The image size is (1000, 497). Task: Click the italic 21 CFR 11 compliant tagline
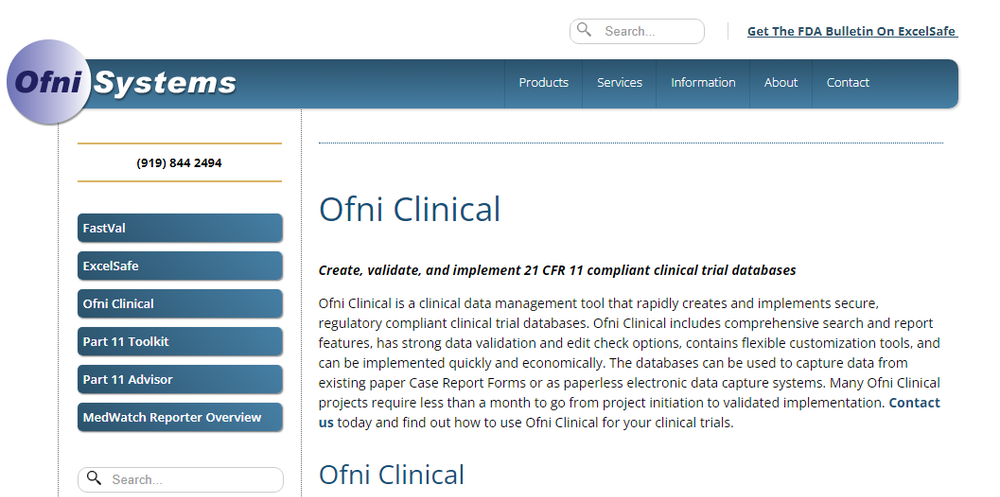tap(557, 270)
